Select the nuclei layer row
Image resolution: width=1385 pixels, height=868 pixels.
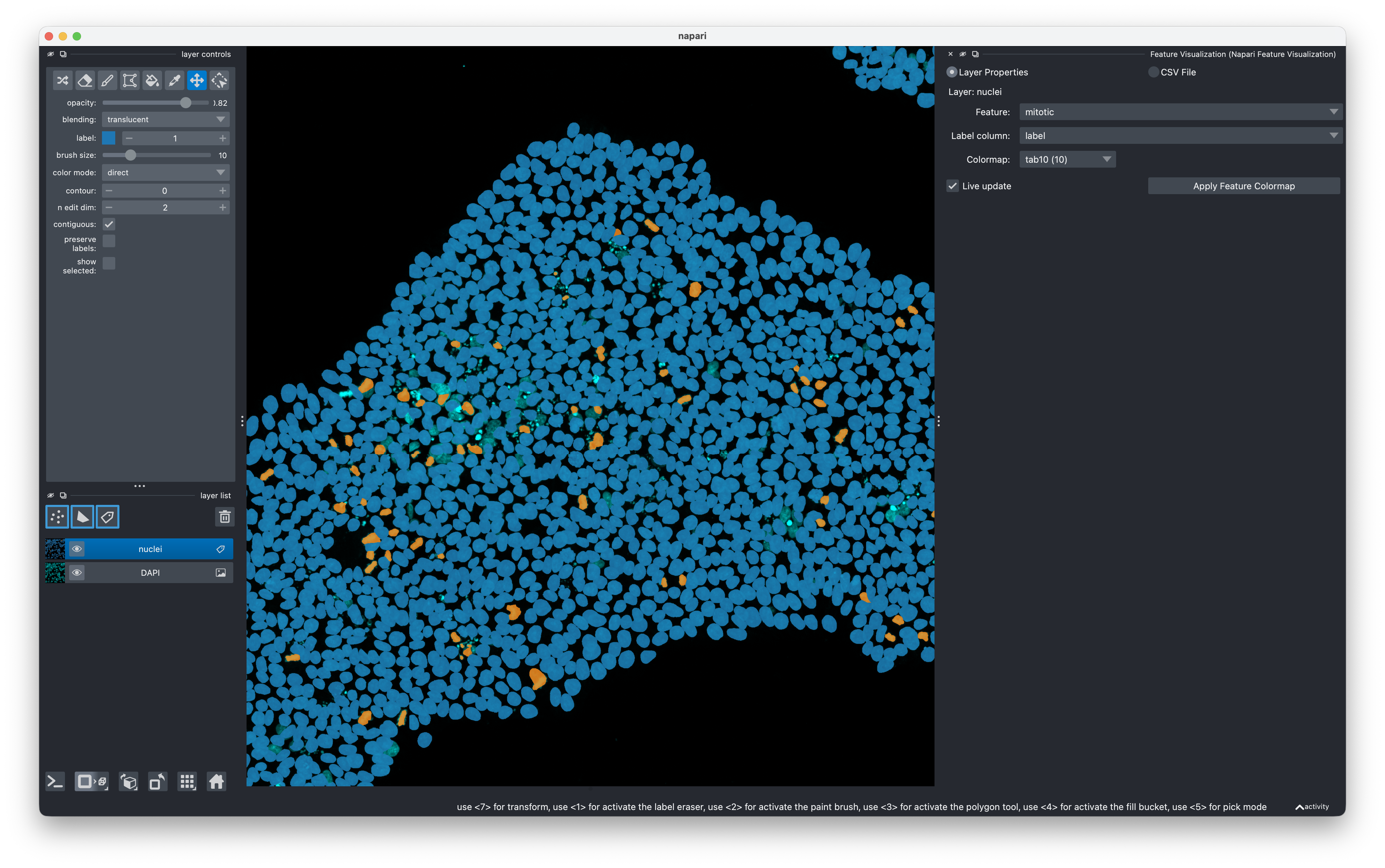point(150,549)
